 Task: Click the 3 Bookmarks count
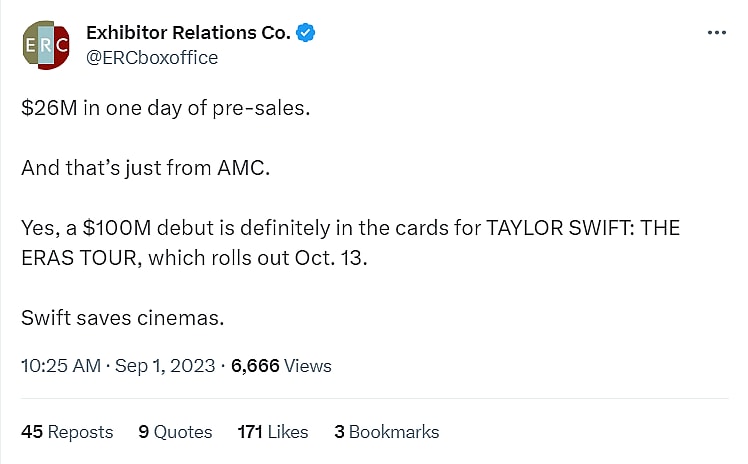386,432
